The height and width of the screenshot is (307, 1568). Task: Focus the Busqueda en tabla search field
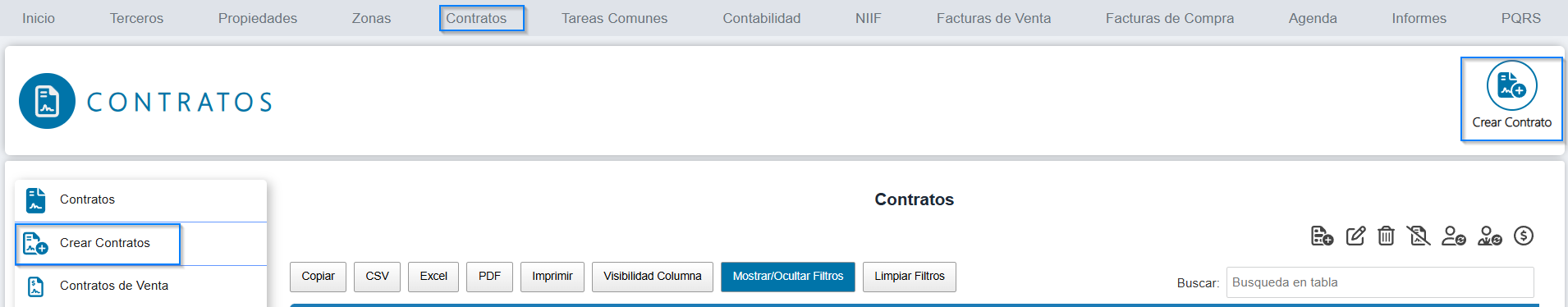pyautogui.click(x=1380, y=282)
